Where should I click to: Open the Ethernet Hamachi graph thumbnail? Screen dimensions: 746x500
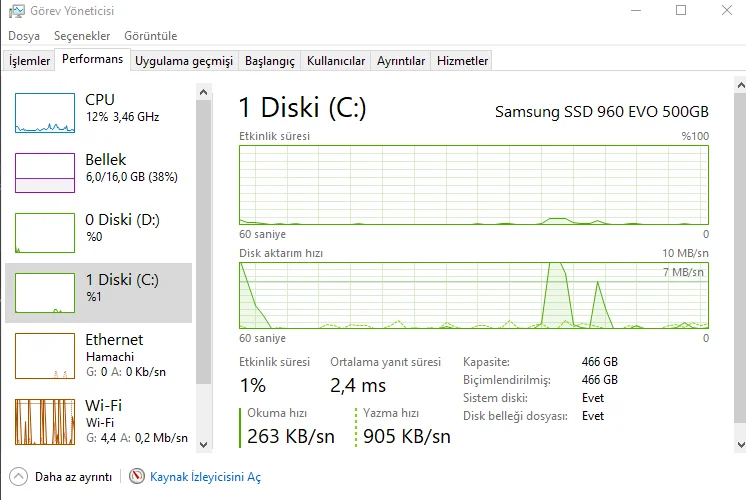(x=45, y=355)
